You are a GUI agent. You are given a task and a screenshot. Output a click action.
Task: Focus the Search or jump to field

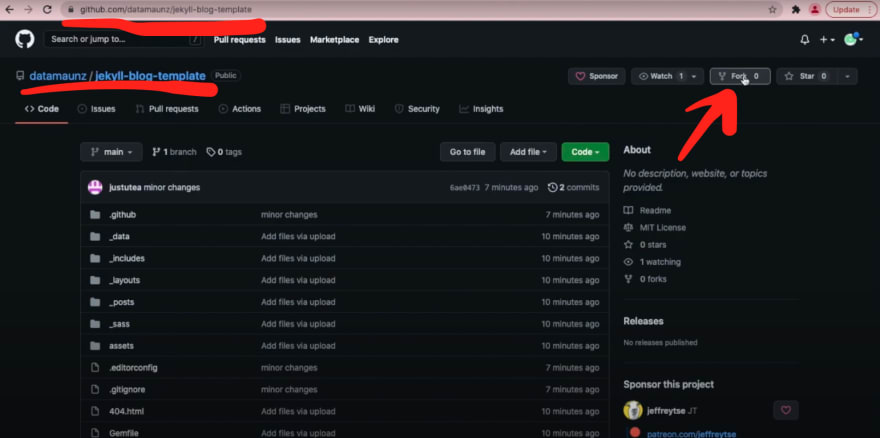[x=123, y=39]
